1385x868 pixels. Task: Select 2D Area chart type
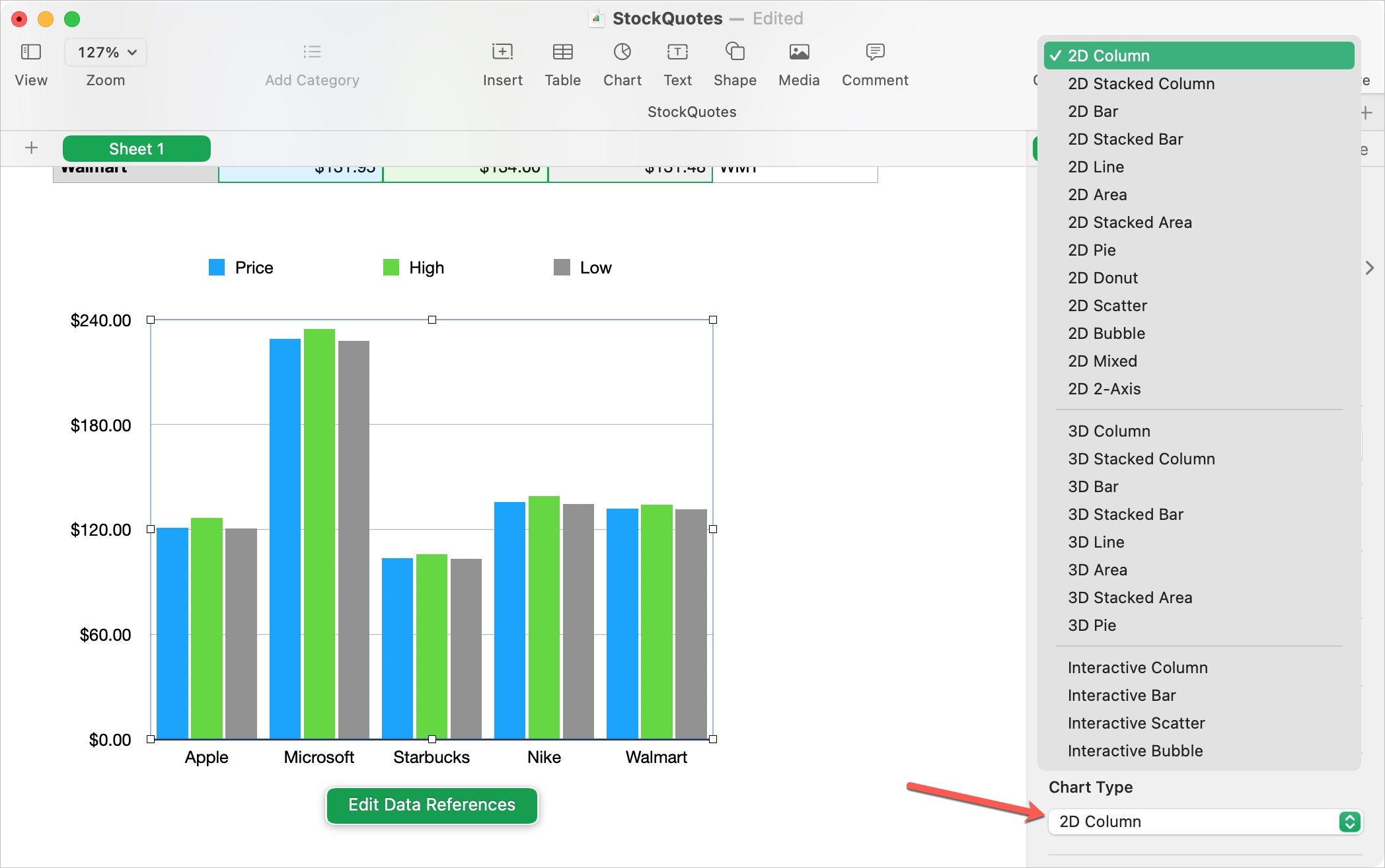point(1199,194)
